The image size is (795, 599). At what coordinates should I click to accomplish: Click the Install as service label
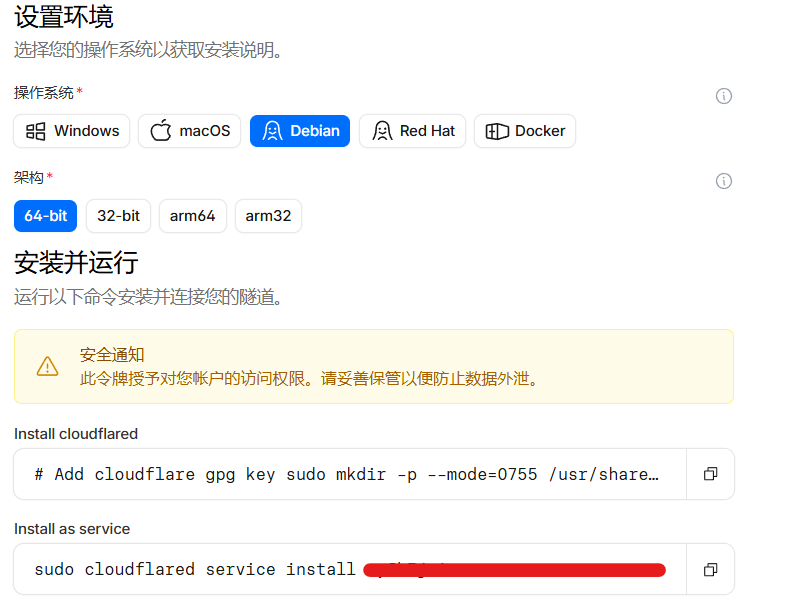[x=72, y=528]
